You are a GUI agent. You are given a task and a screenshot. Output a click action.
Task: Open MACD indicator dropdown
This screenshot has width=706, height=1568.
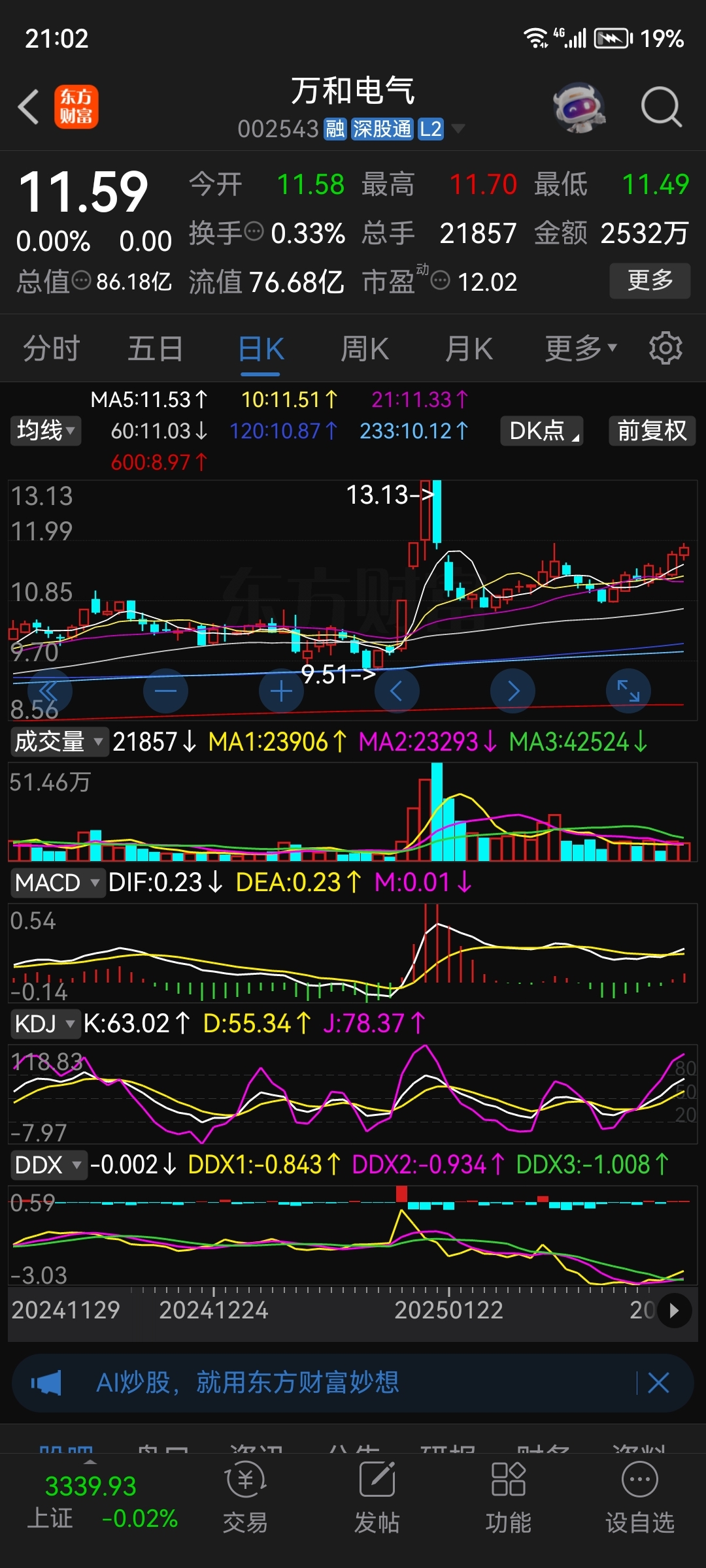(58, 883)
